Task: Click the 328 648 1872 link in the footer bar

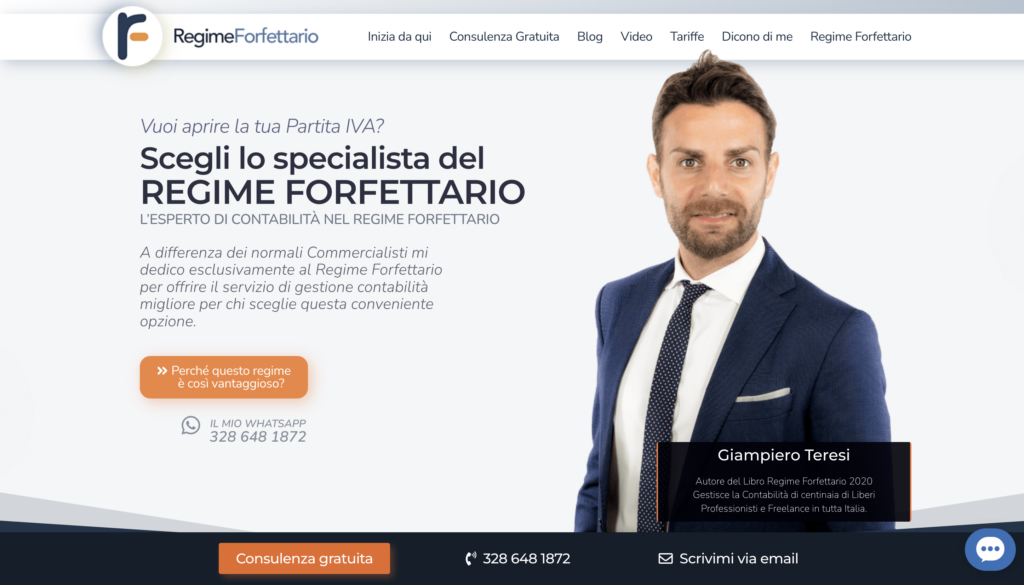Action: (526, 558)
